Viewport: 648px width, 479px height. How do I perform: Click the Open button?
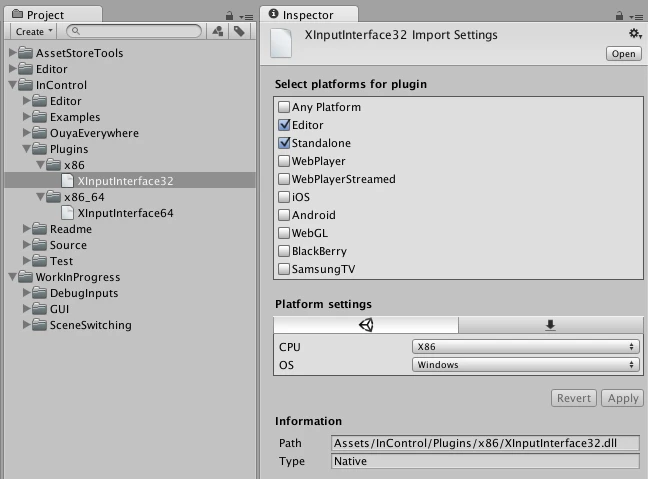(x=624, y=54)
